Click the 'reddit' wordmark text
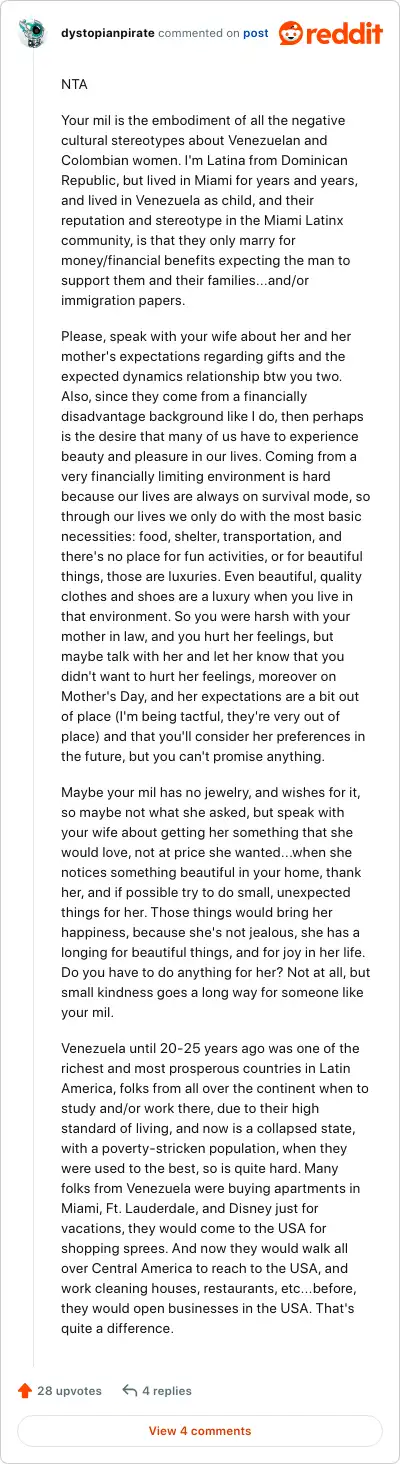This screenshot has height=1464, width=400. pyautogui.click(x=345, y=34)
